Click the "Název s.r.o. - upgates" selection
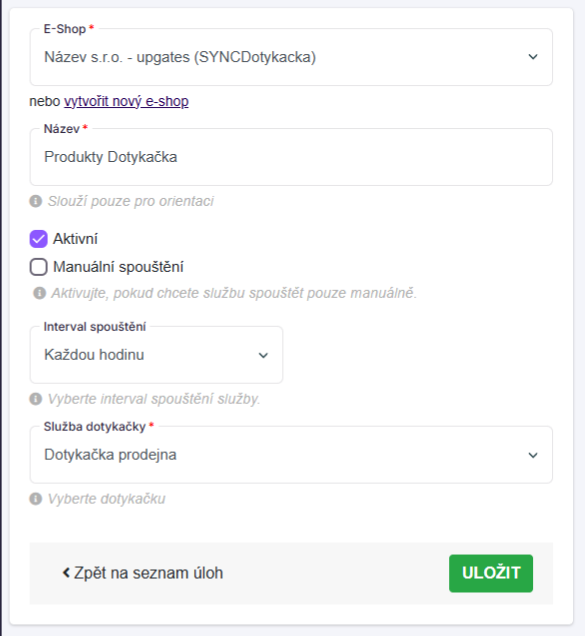Screen dimensions: 585x636 pyautogui.click(x=291, y=57)
